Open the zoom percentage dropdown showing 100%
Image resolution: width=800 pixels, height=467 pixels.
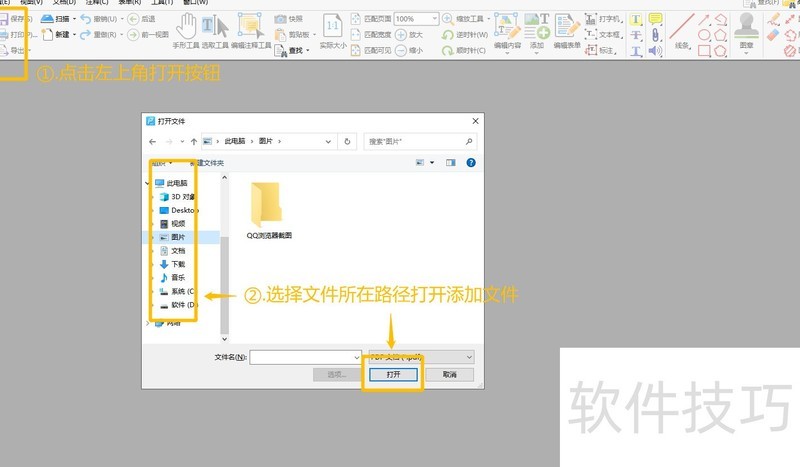(x=433, y=19)
